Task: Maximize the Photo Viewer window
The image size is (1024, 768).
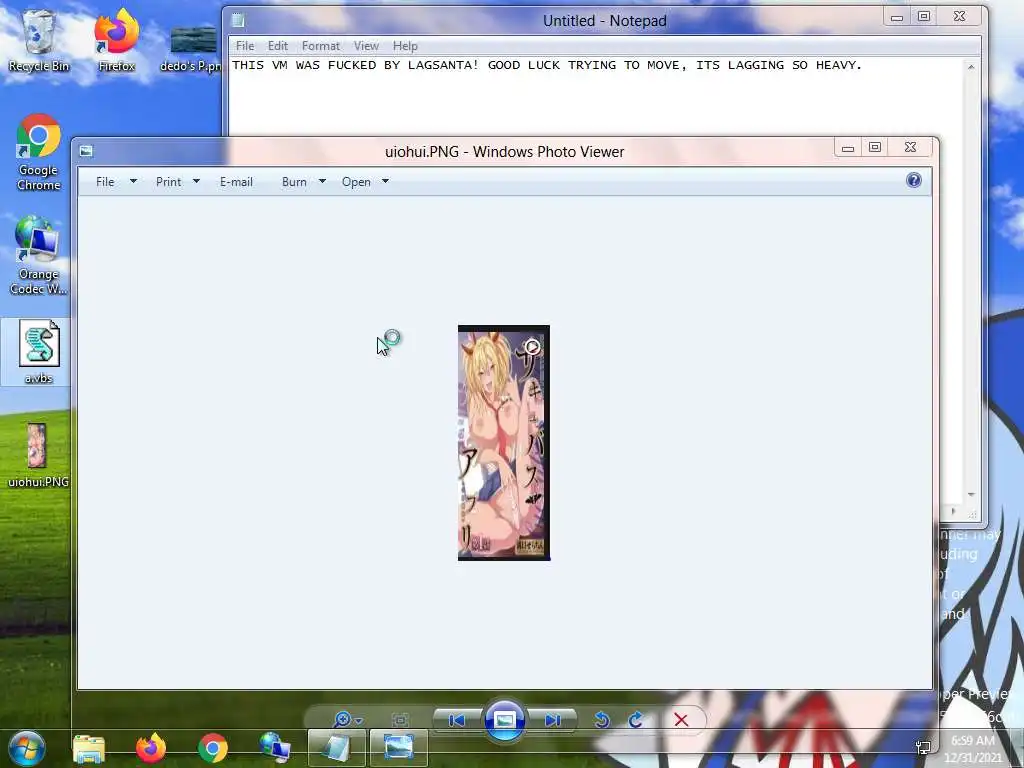Action: click(x=874, y=148)
